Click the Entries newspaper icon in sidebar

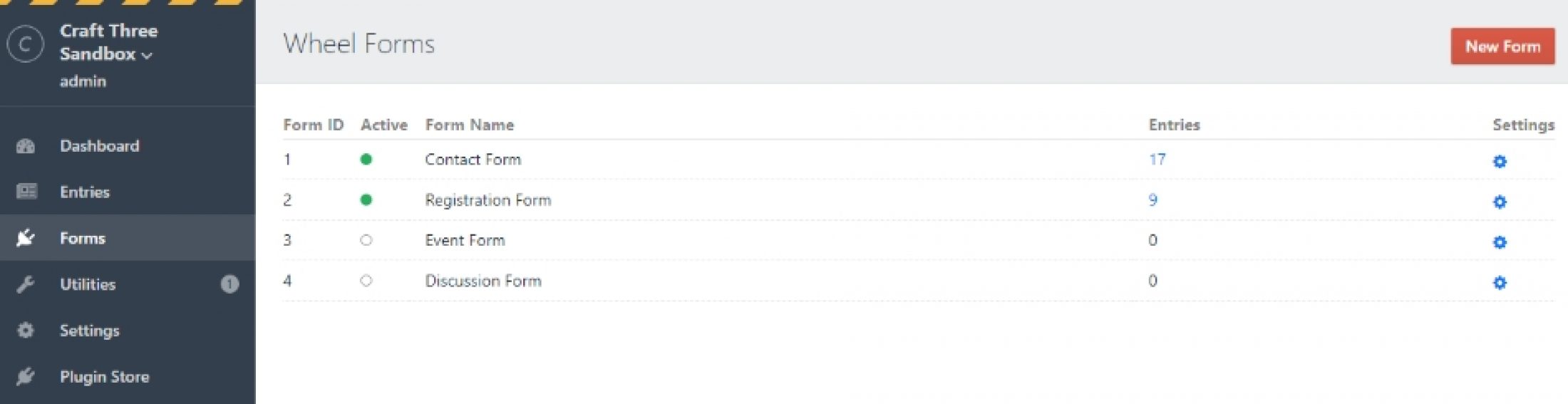(x=26, y=192)
